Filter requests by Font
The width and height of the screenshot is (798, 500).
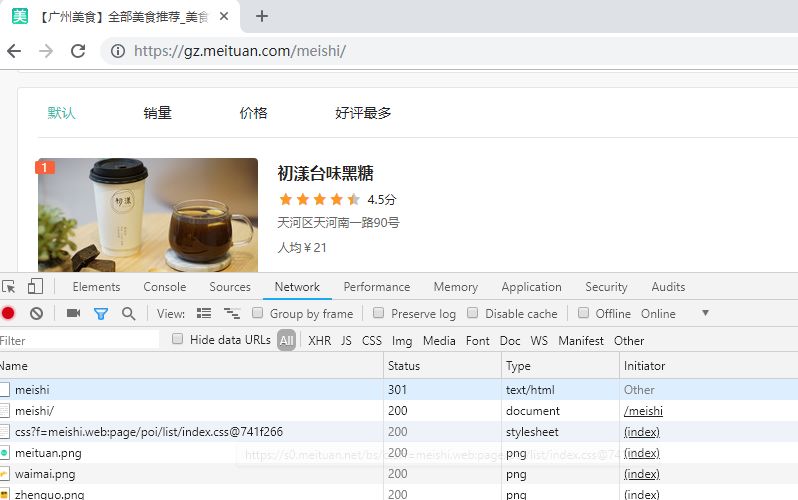(477, 341)
